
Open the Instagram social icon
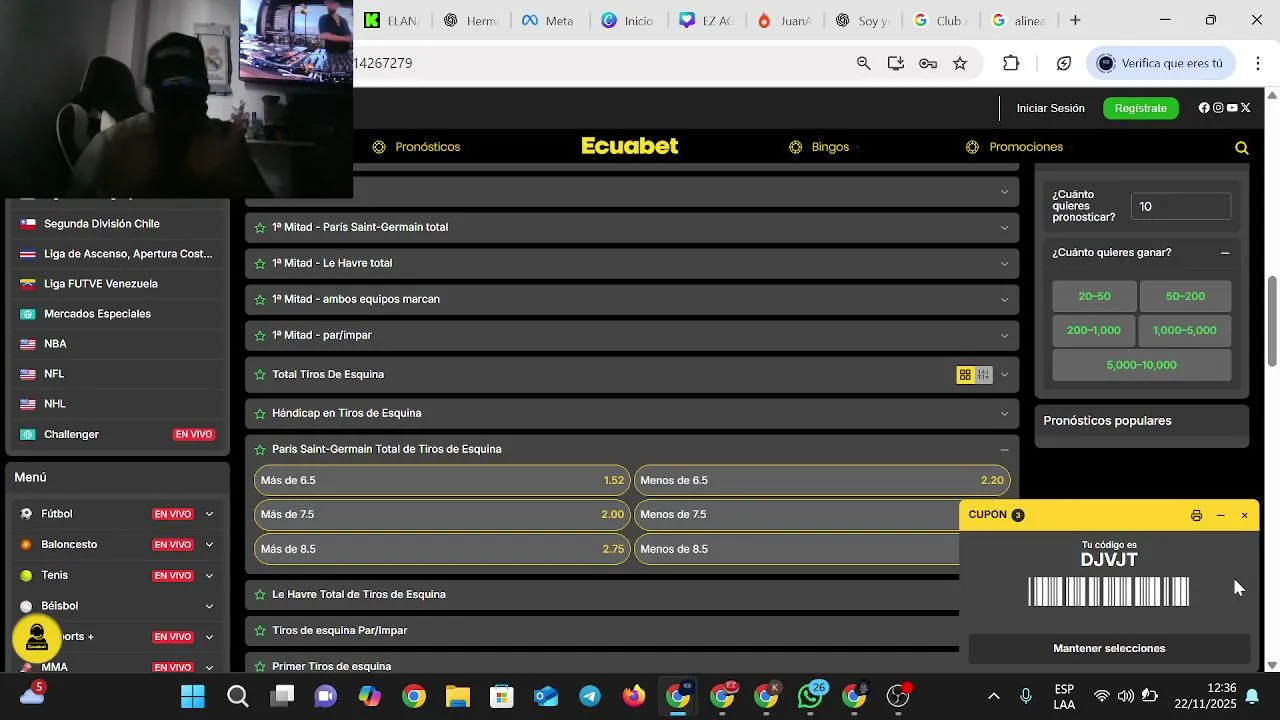pos(1218,108)
